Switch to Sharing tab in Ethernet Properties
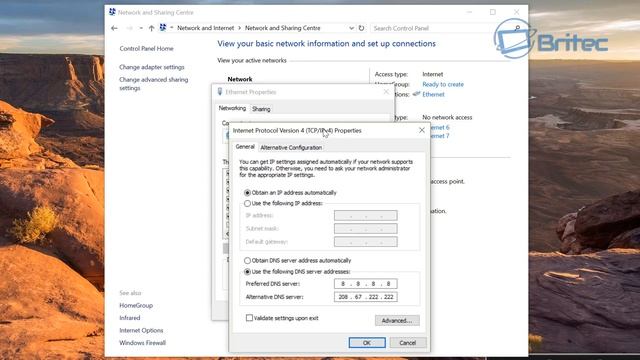This screenshot has height=360, width=640. point(261,109)
